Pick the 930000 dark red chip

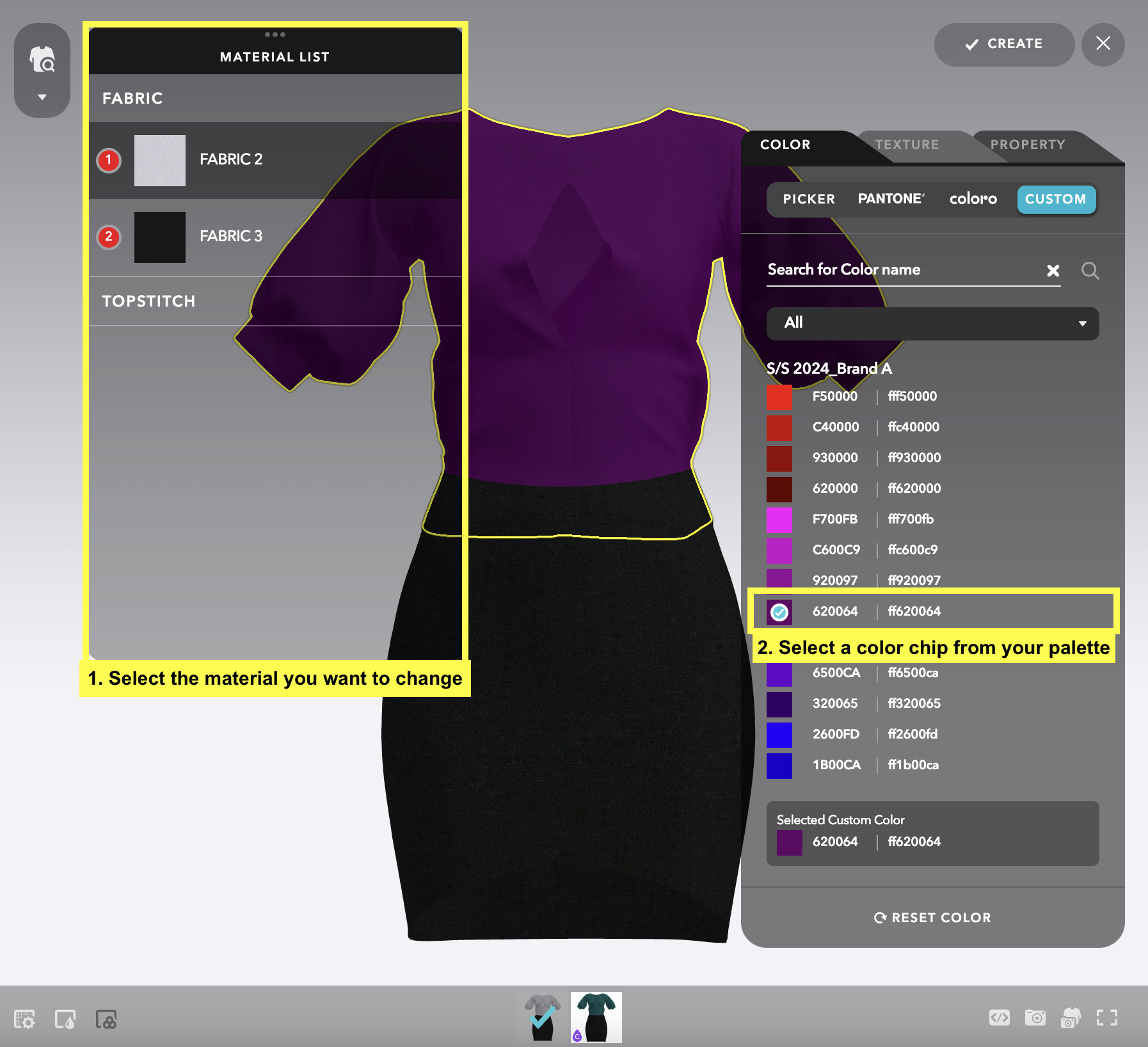click(x=779, y=458)
